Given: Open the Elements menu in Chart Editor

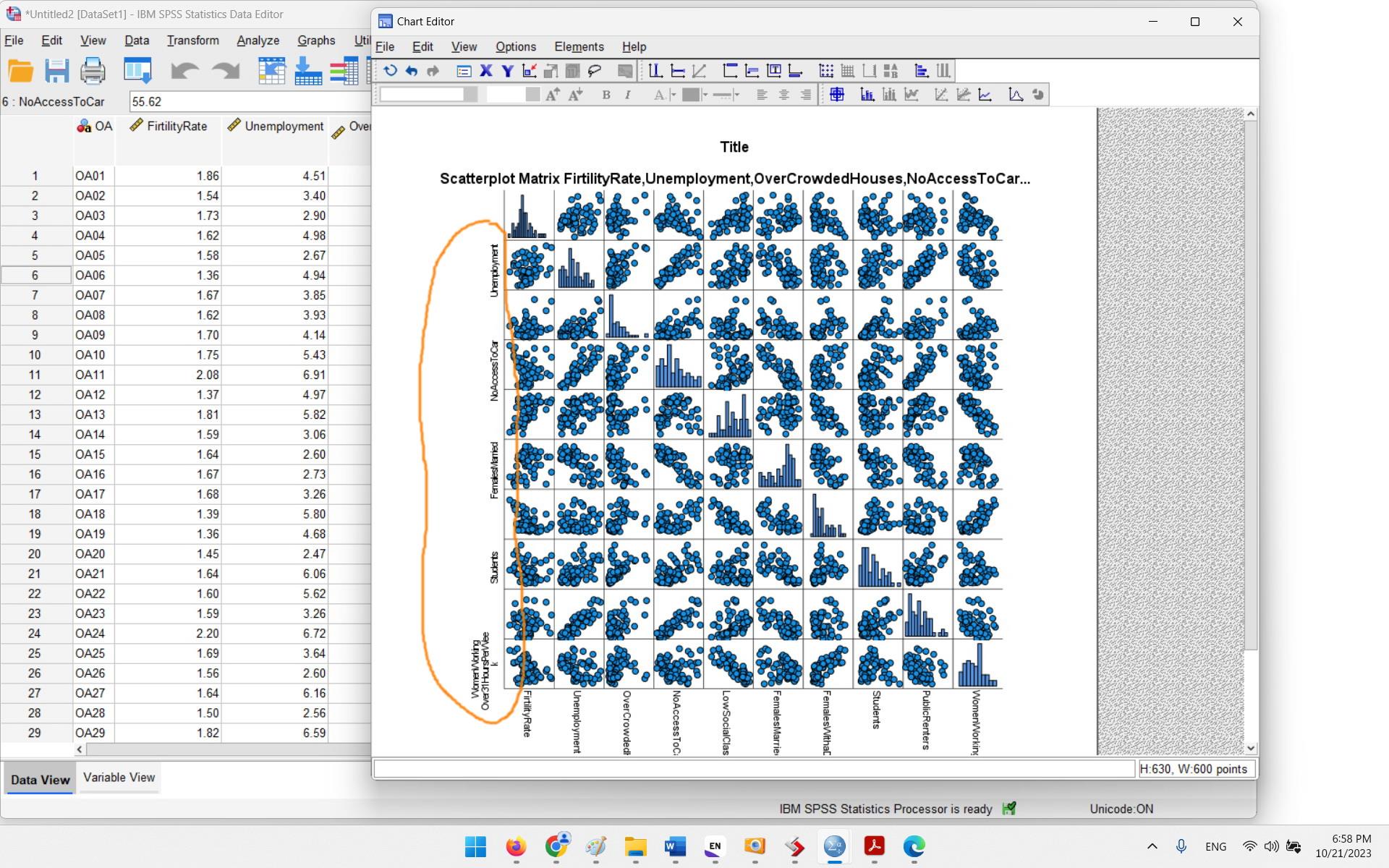Looking at the screenshot, I should (x=579, y=46).
